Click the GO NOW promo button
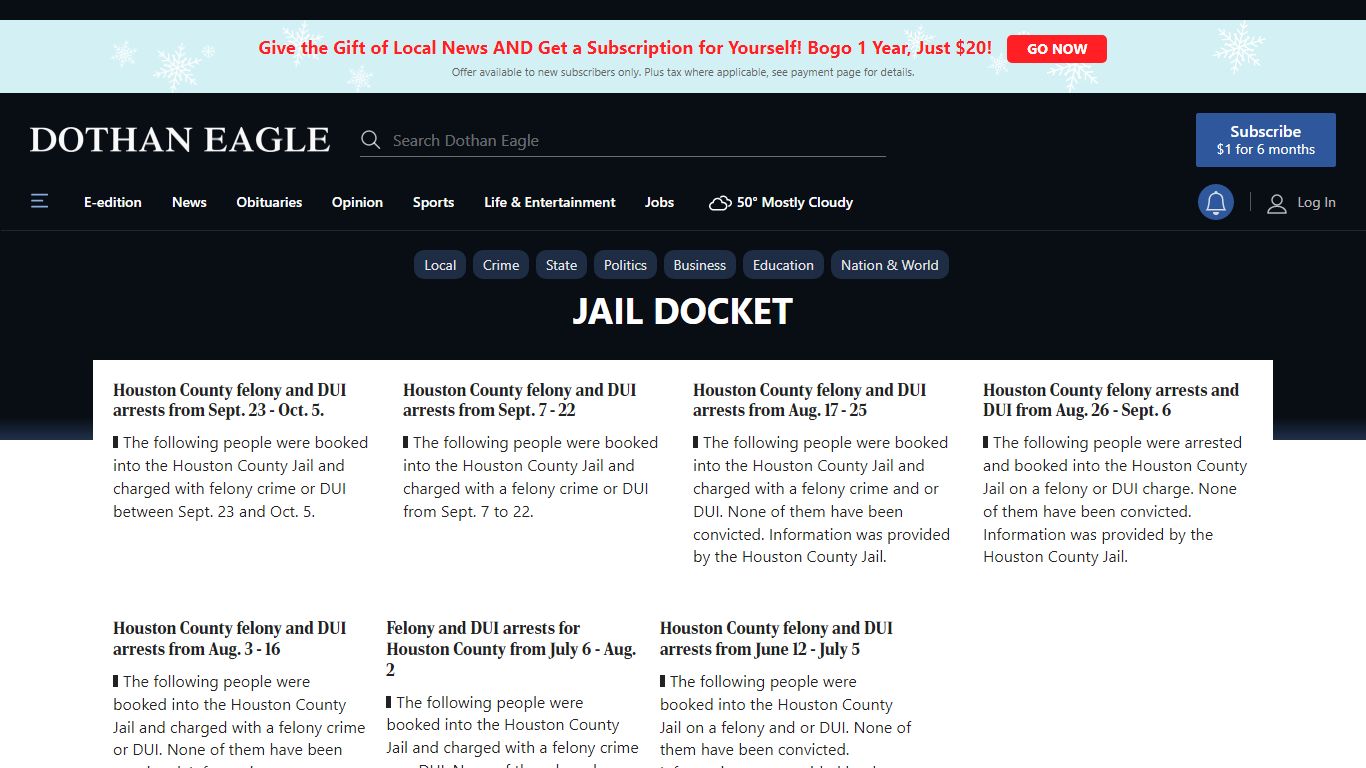Screen dimensions: 1366x768 coord(1057,49)
